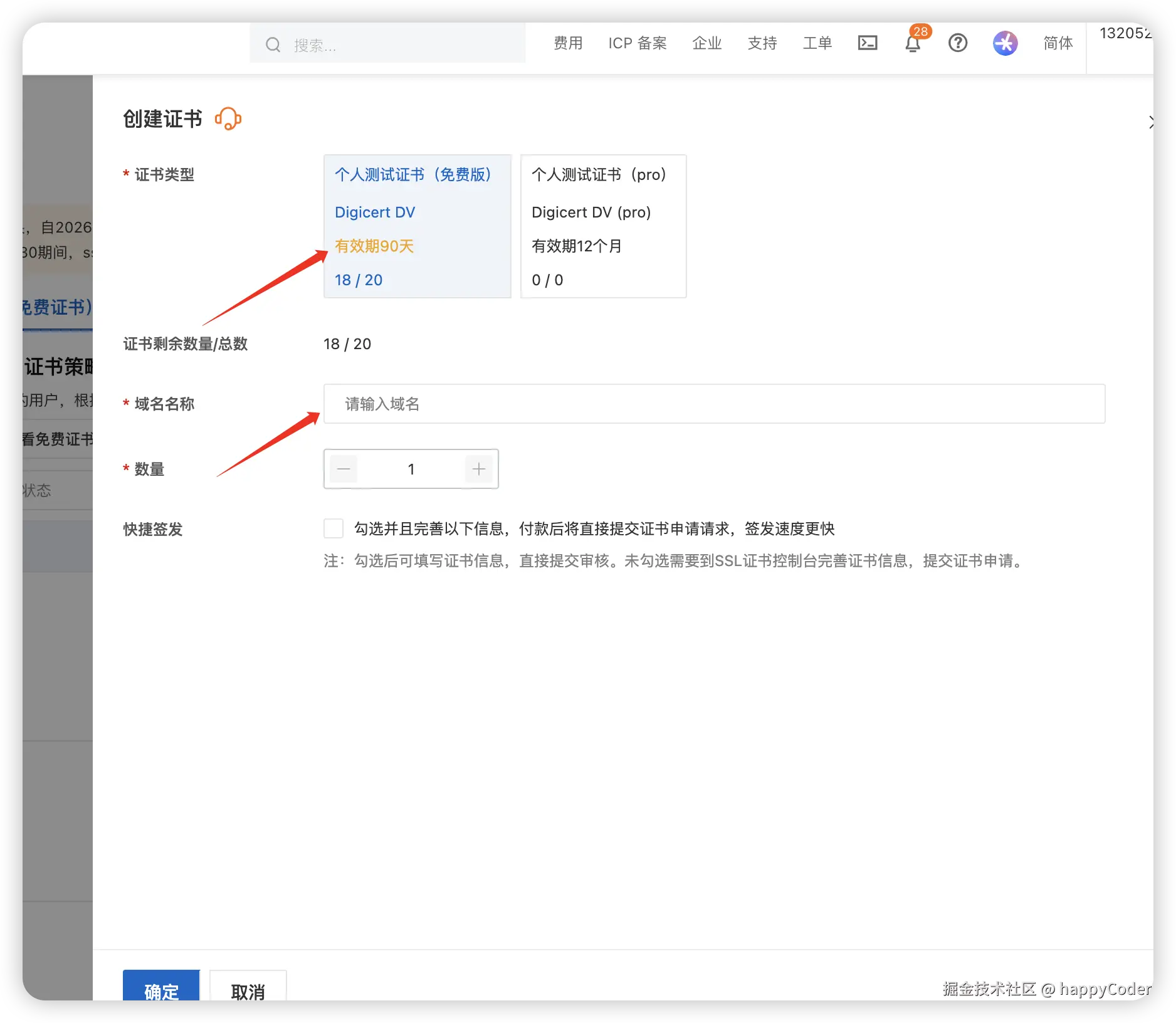Open the notifications bell

[x=913, y=43]
